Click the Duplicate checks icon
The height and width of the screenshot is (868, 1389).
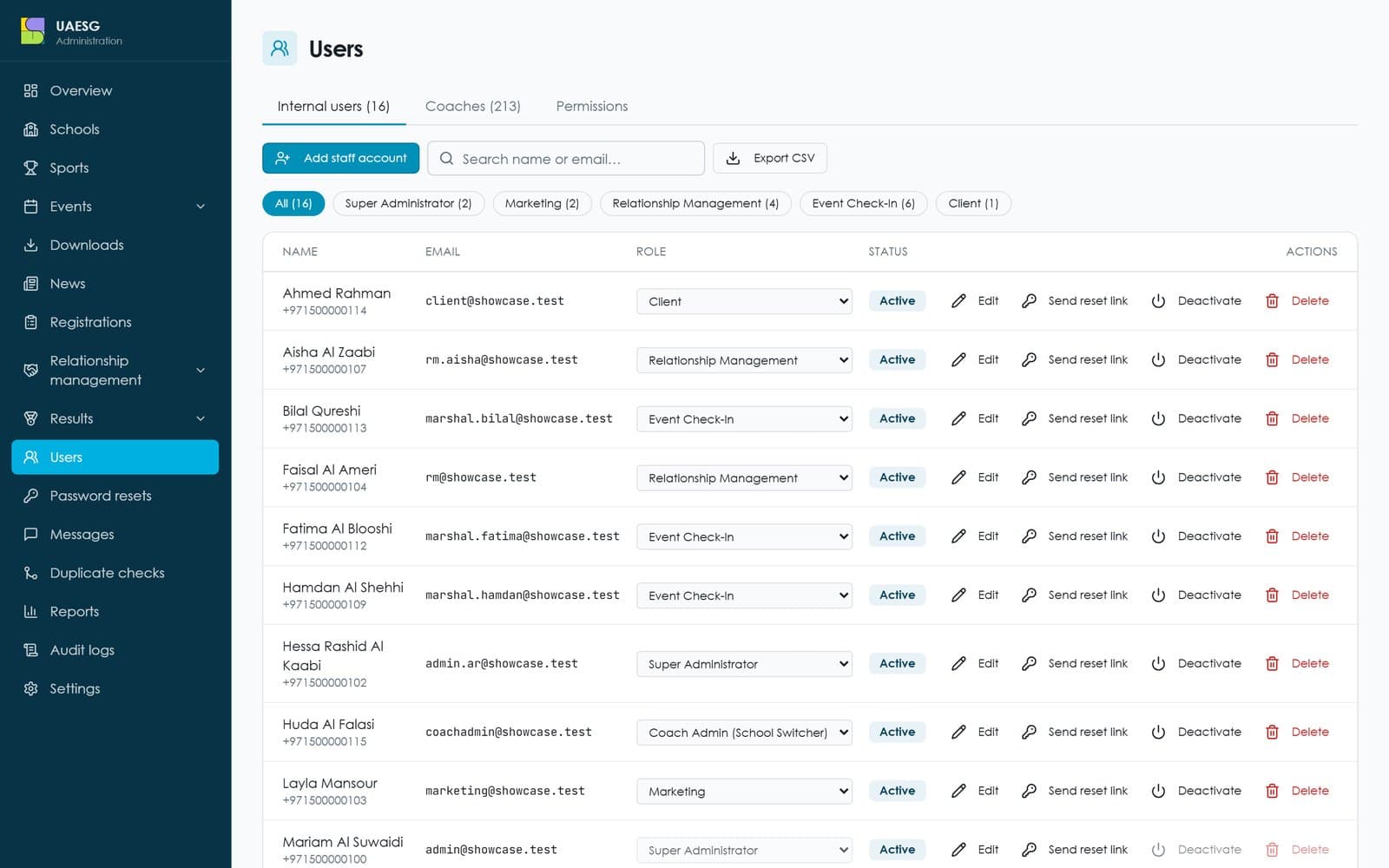pyautogui.click(x=31, y=573)
